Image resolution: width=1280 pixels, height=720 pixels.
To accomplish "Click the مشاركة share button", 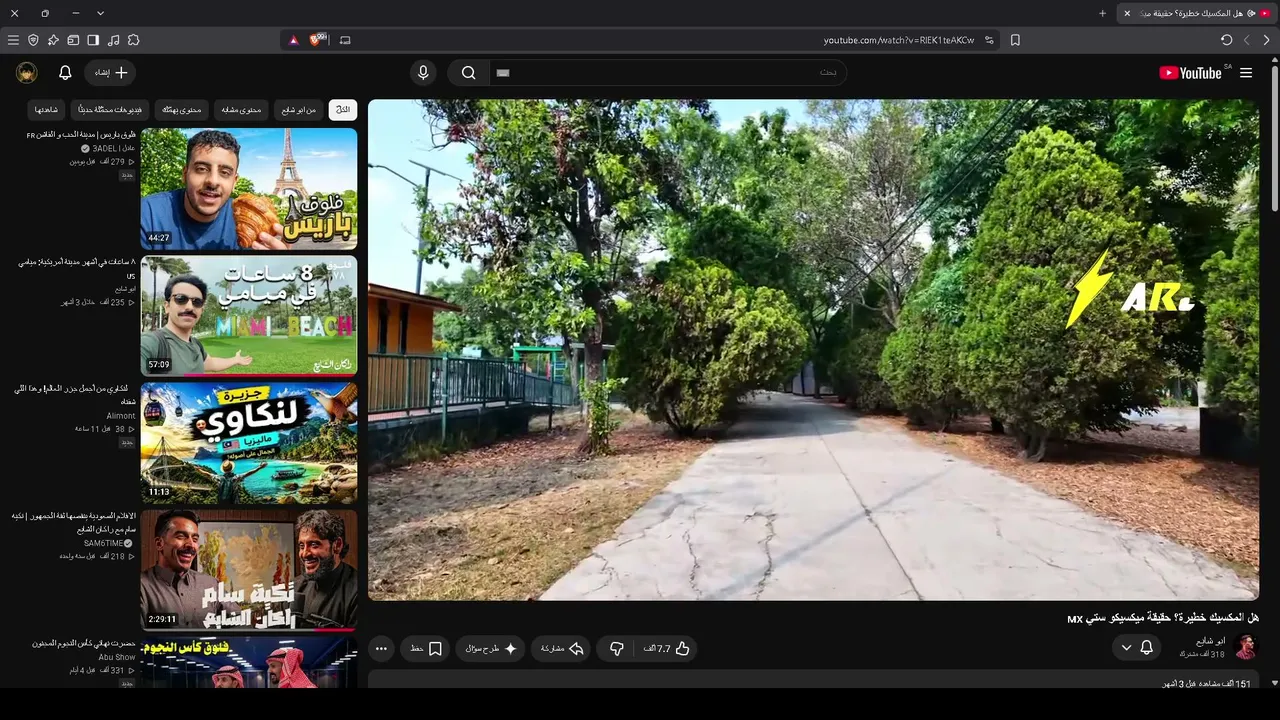I will click(x=560, y=649).
